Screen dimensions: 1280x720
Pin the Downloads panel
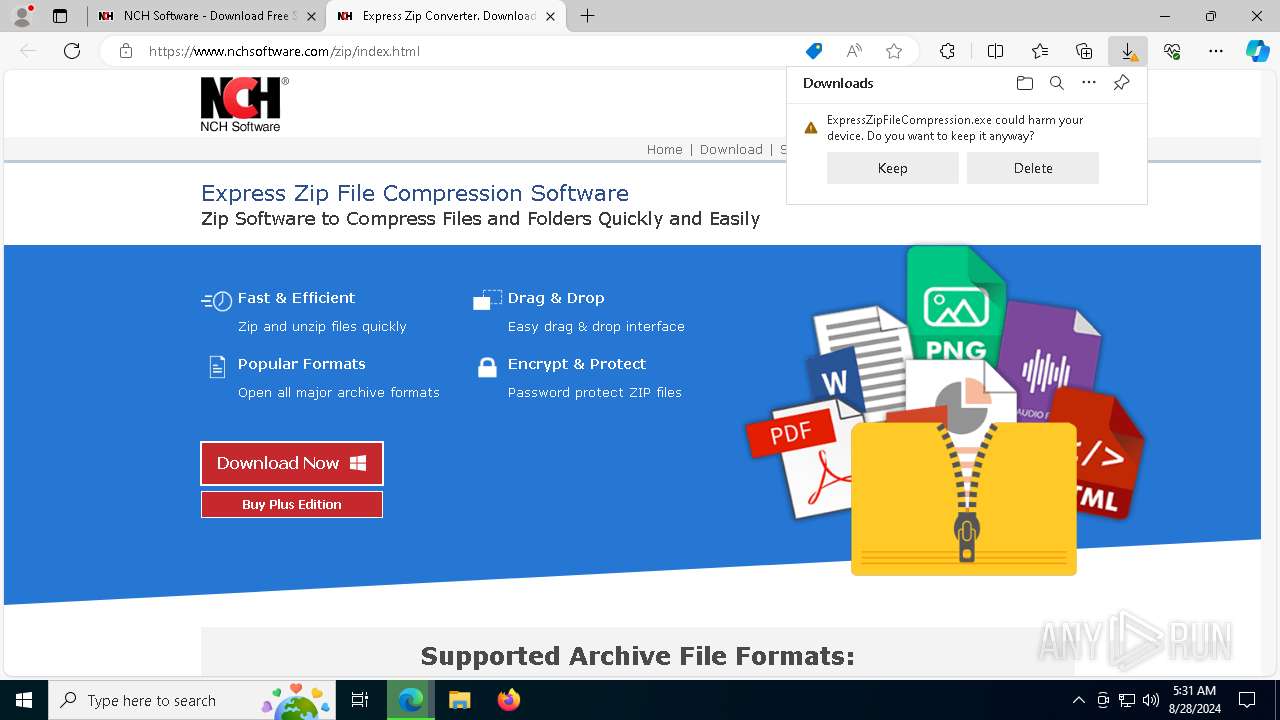pyautogui.click(x=1121, y=83)
